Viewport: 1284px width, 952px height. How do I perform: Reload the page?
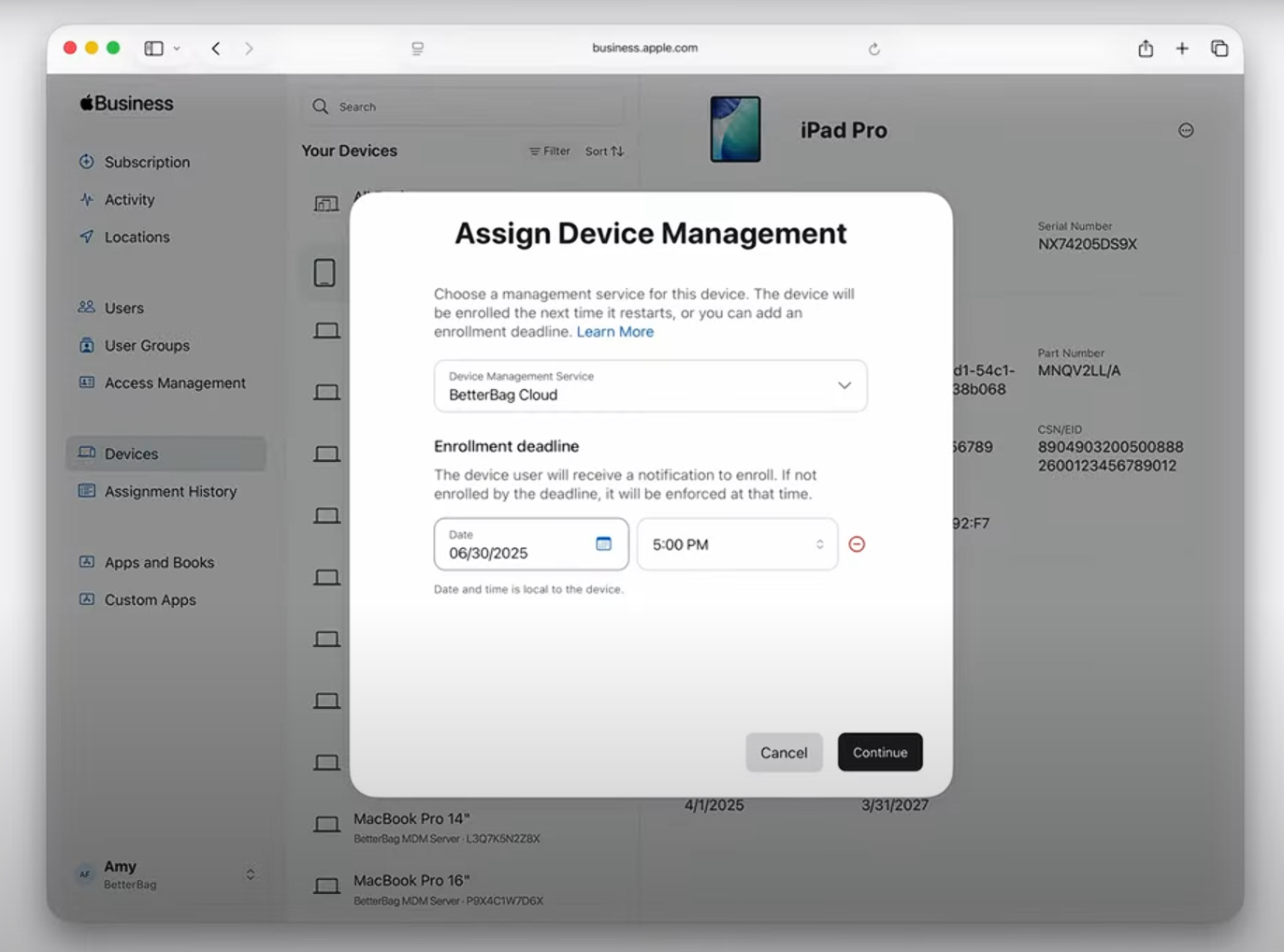(x=873, y=49)
